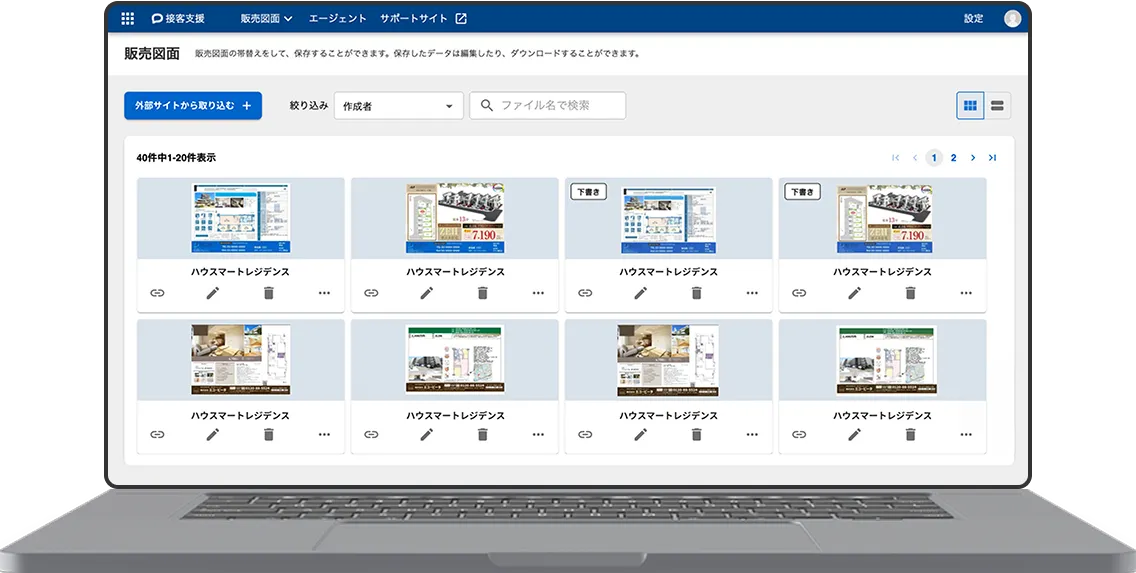Copy link of bottom-row first card

coord(157,435)
